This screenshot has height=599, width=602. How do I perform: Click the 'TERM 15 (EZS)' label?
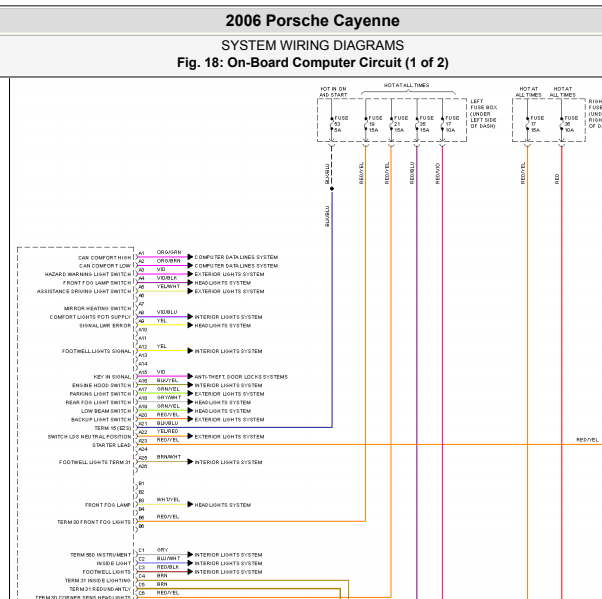click(x=112, y=428)
